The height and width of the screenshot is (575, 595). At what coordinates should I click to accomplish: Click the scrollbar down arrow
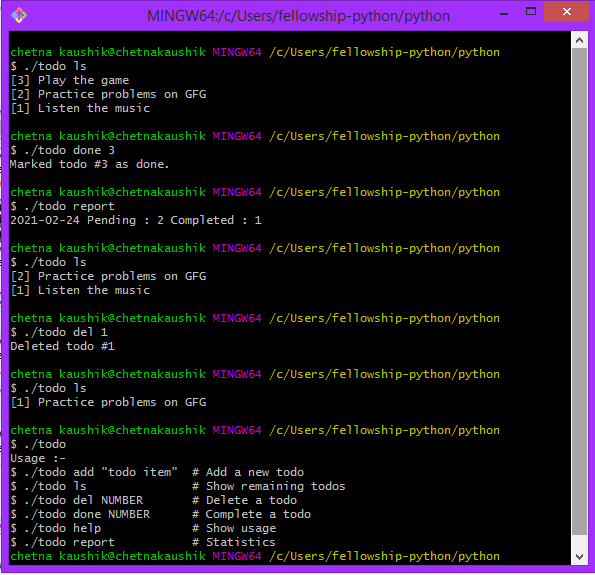(x=579, y=557)
